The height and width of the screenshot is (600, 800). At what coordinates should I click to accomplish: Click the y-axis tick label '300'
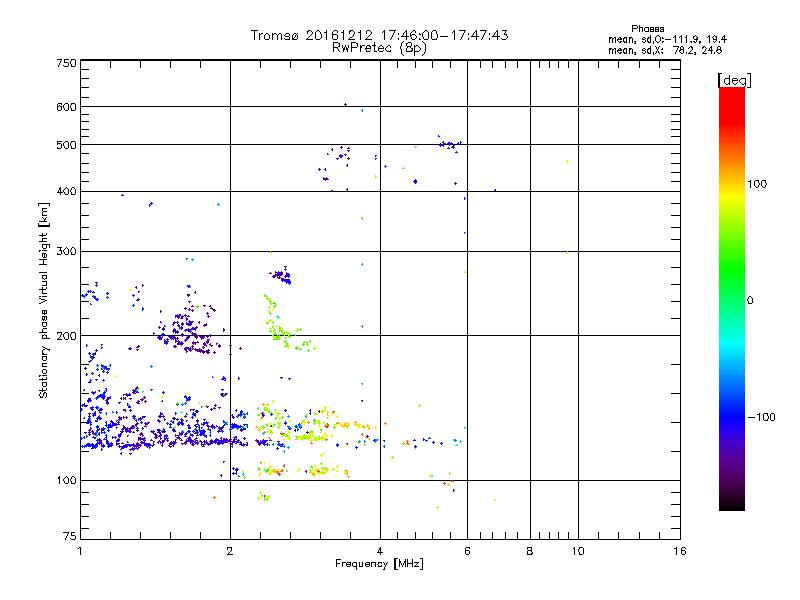(x=66, y=252)
